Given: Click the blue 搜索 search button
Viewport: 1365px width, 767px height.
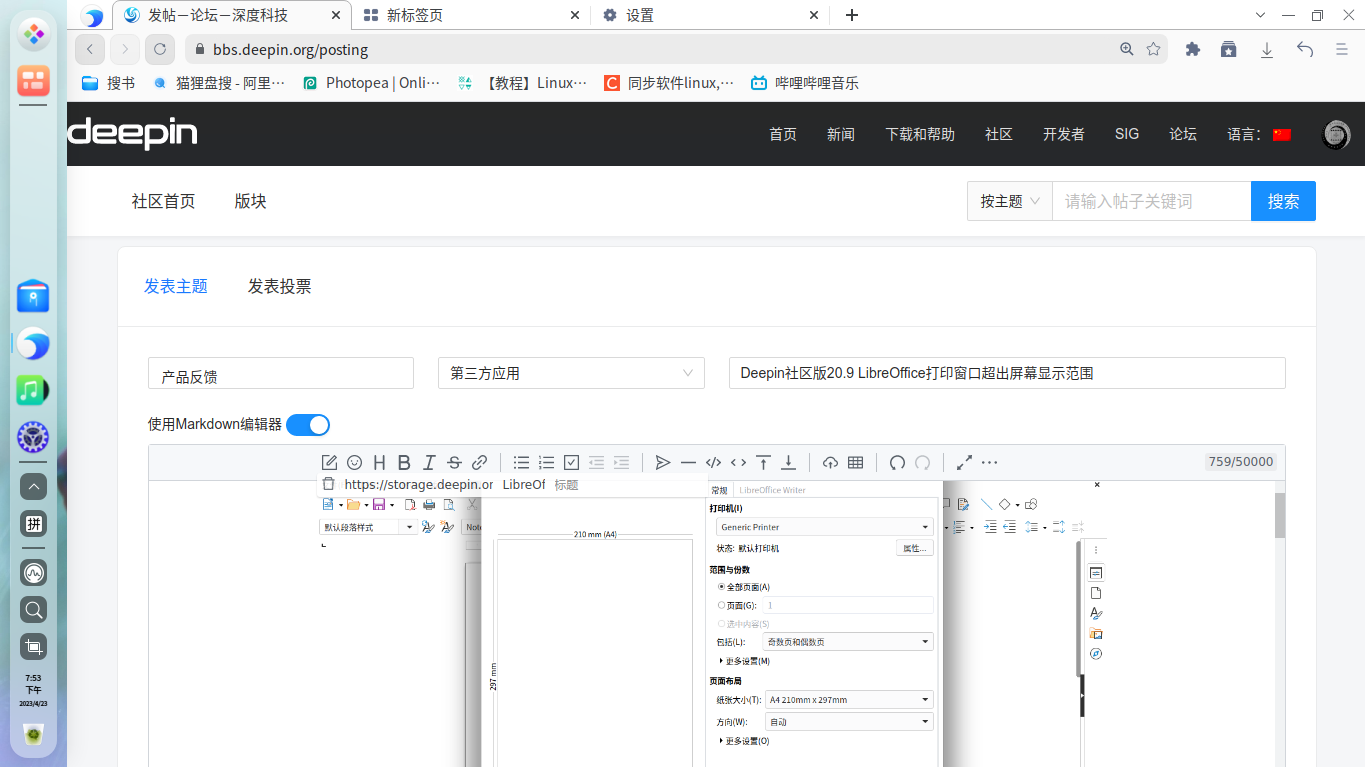Looking at the screenshot, I should coord(1283,200).
